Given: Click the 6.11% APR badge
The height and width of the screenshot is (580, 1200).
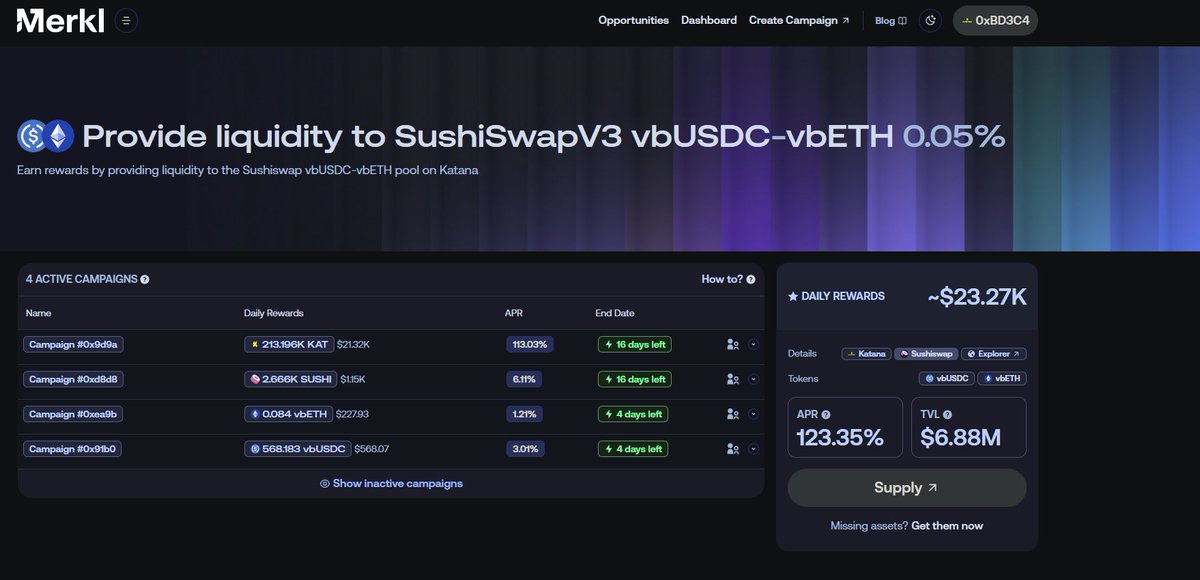Looking at the screenshot, I should (x=524, y=379).
